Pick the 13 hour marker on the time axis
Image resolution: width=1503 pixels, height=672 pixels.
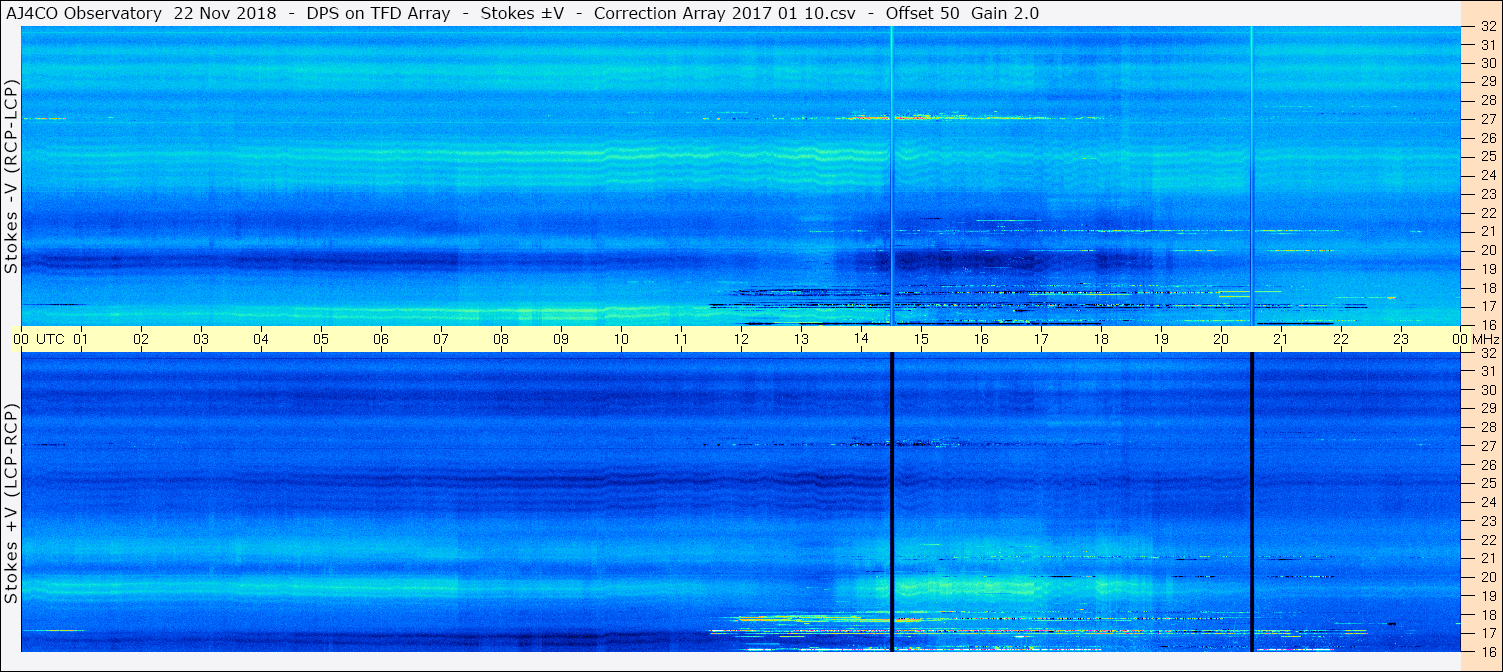coord(801,339)
